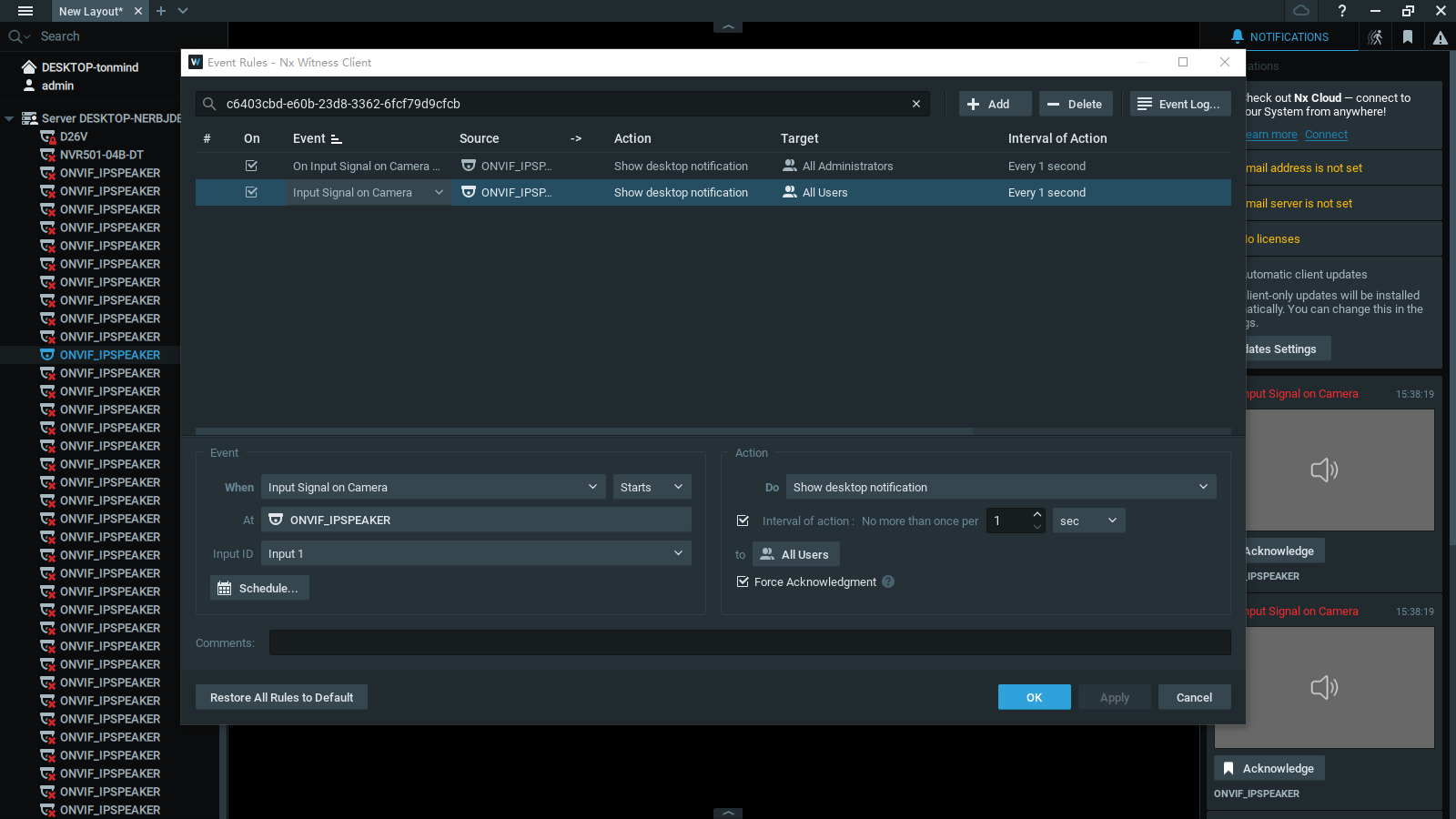Delete the selected event rule
This screenshot has width=1456, height=819.
click(x=1076, y=104)
